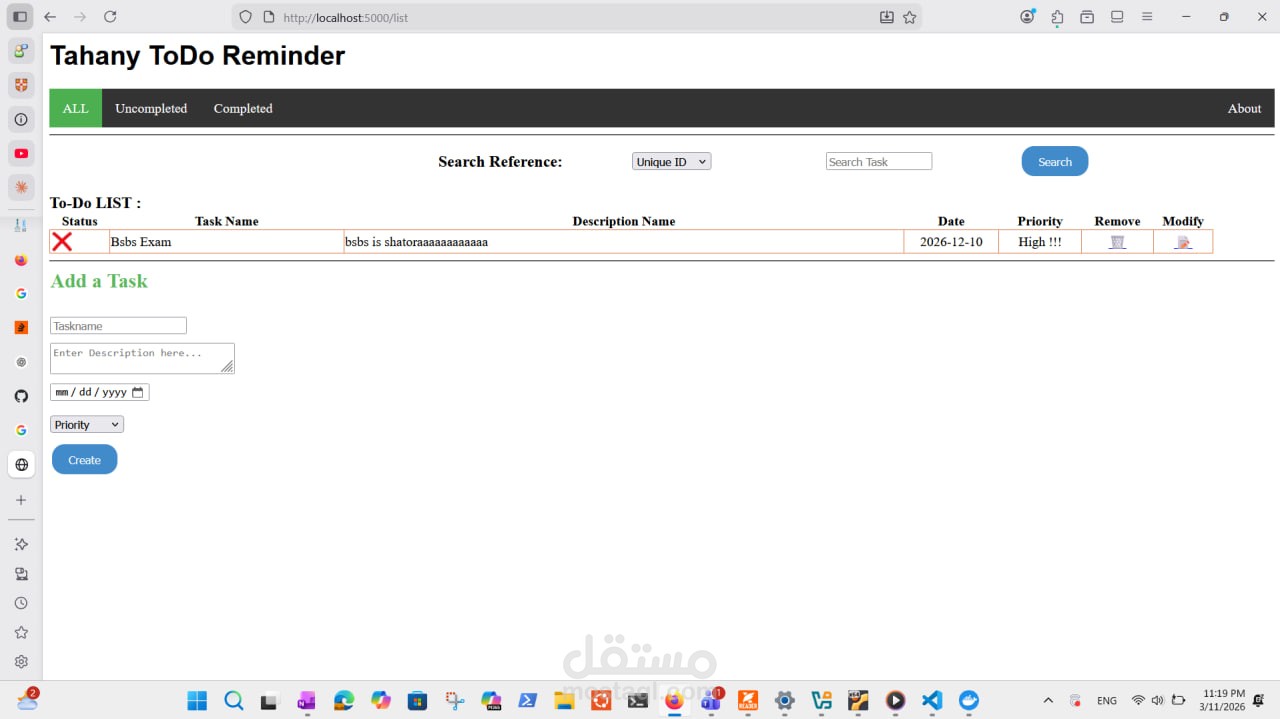Launch Visual Studio Code from the taskbar
Image resolution: width=1280 pixels, height=719 pixels.
[932, 700]
